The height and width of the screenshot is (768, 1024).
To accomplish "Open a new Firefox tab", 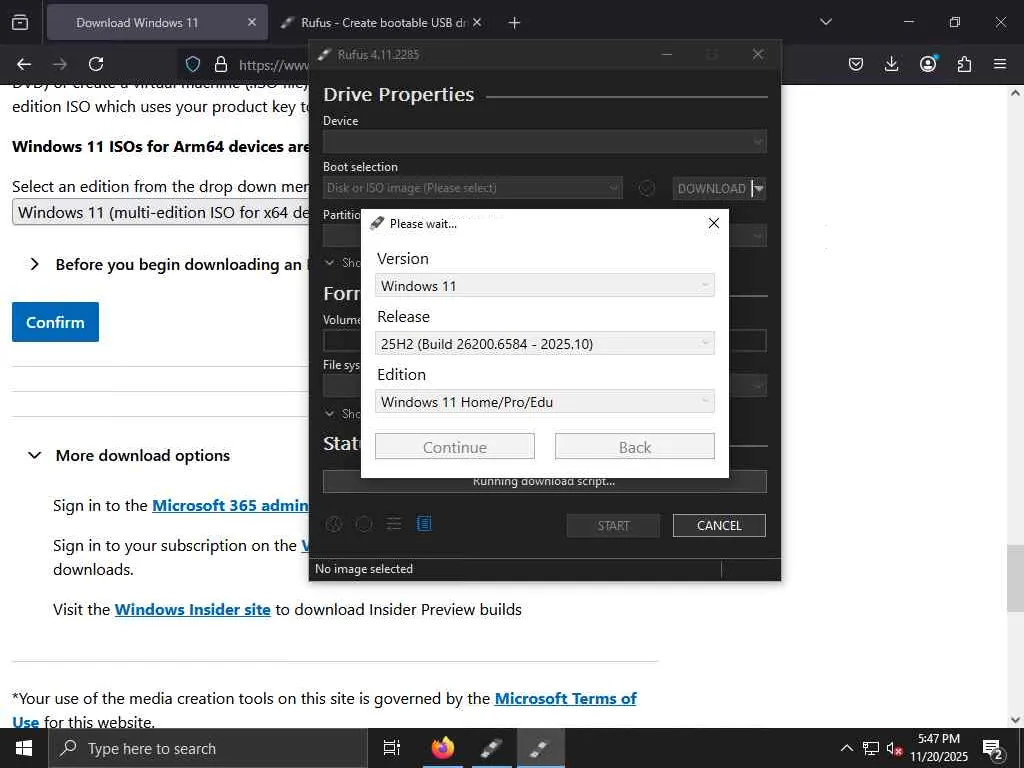I will click(x=515, y=23).
